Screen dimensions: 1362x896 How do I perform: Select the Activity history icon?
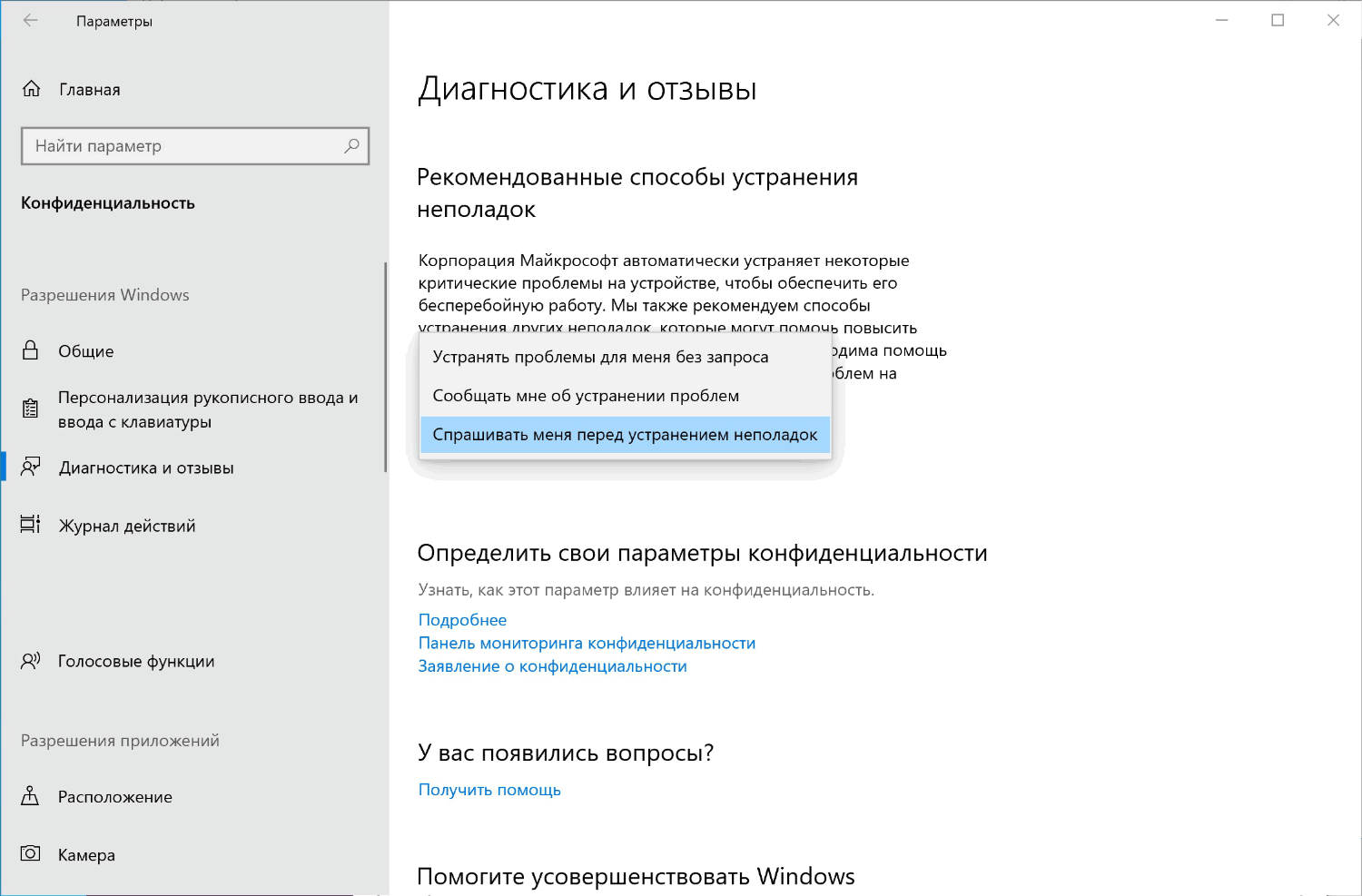[x=30, y=525]
